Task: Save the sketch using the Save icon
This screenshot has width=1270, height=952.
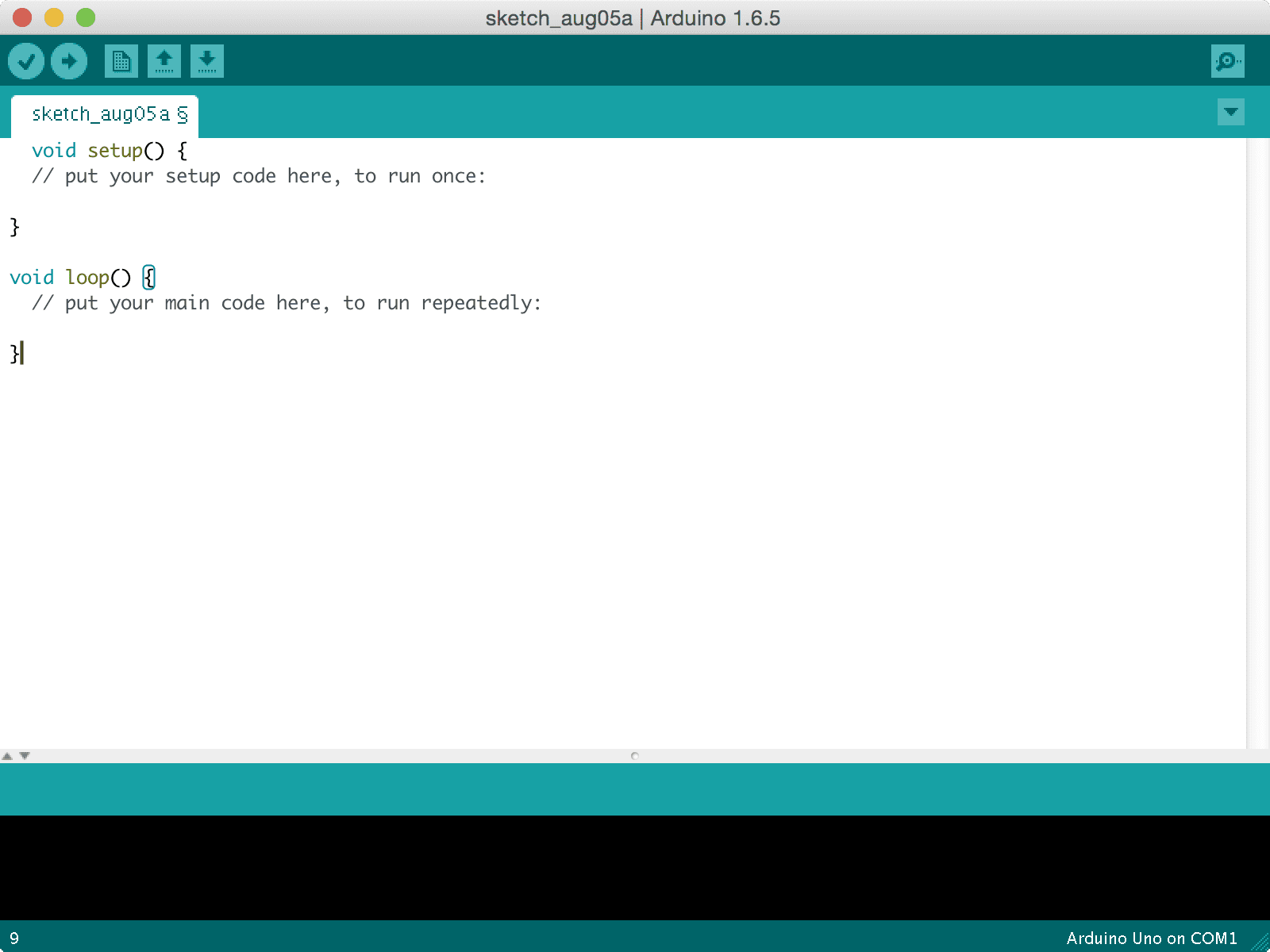Action: (x=206, y=60)
